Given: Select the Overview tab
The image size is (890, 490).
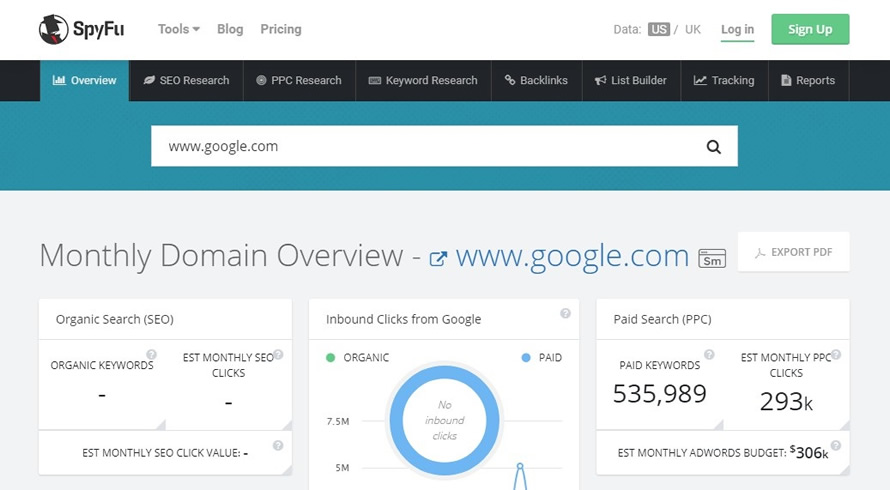Looking at the screenshot, I should 85,81.
